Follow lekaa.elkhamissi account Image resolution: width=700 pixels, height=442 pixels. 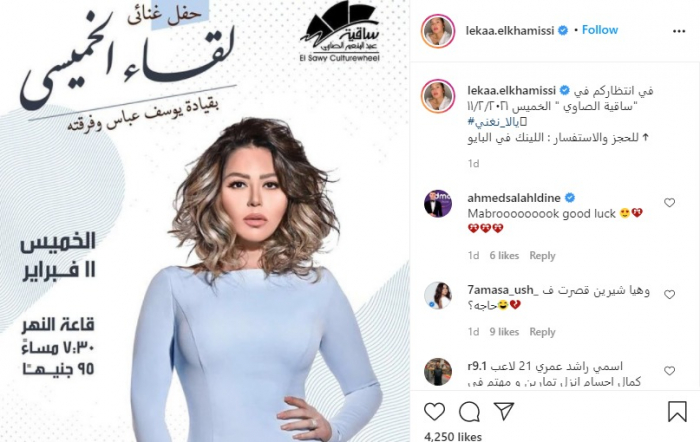(600, 30)
